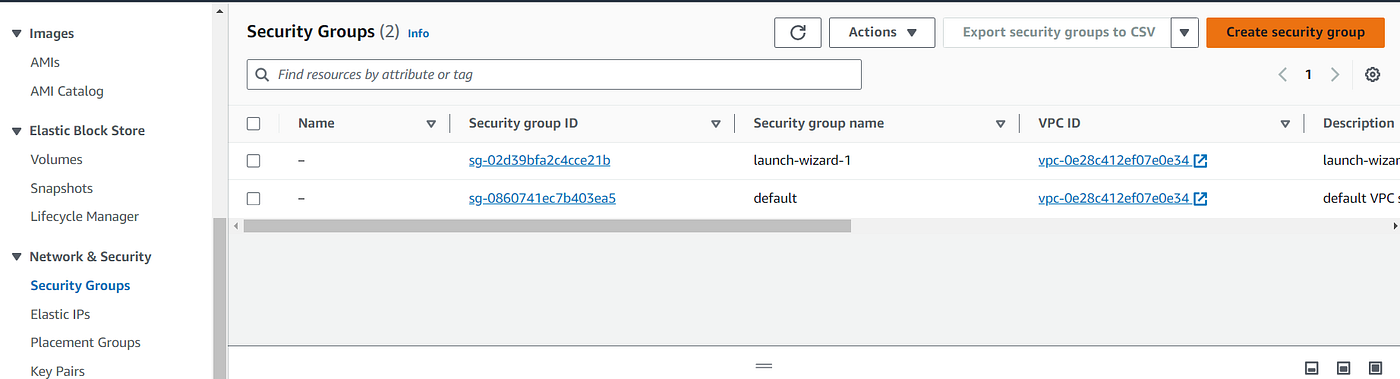This screenshot has height=379, width=1400.
Task: Click Create security group button
Action: point(1295,32)
